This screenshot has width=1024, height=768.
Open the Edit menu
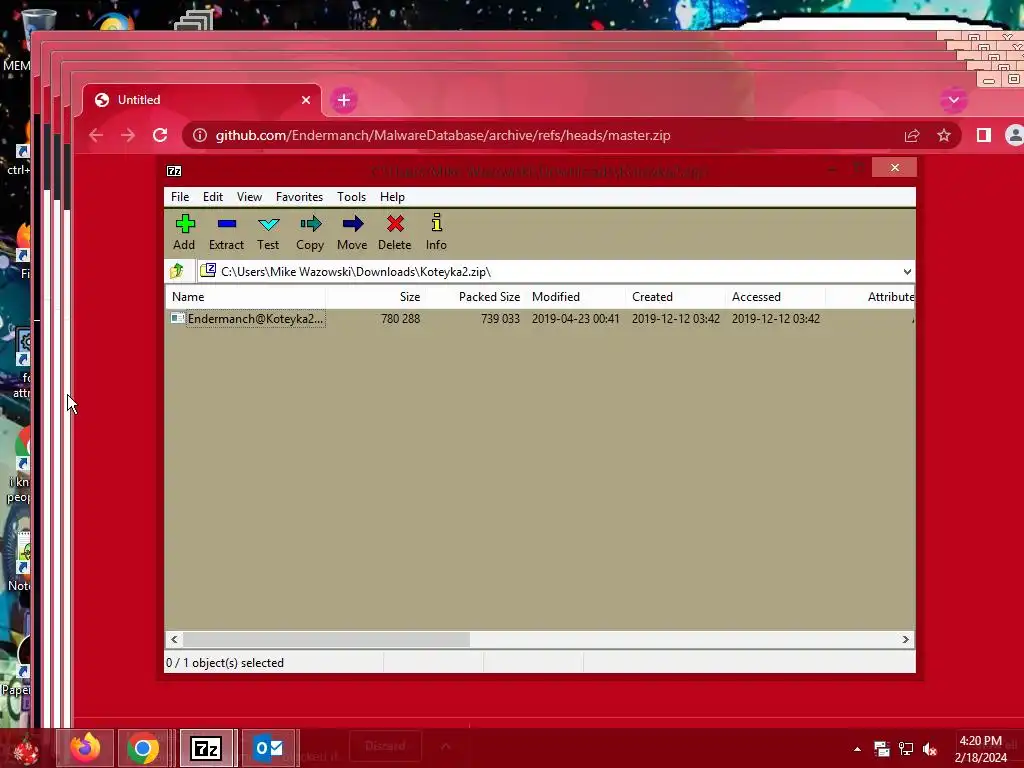[x=213, y=197]
